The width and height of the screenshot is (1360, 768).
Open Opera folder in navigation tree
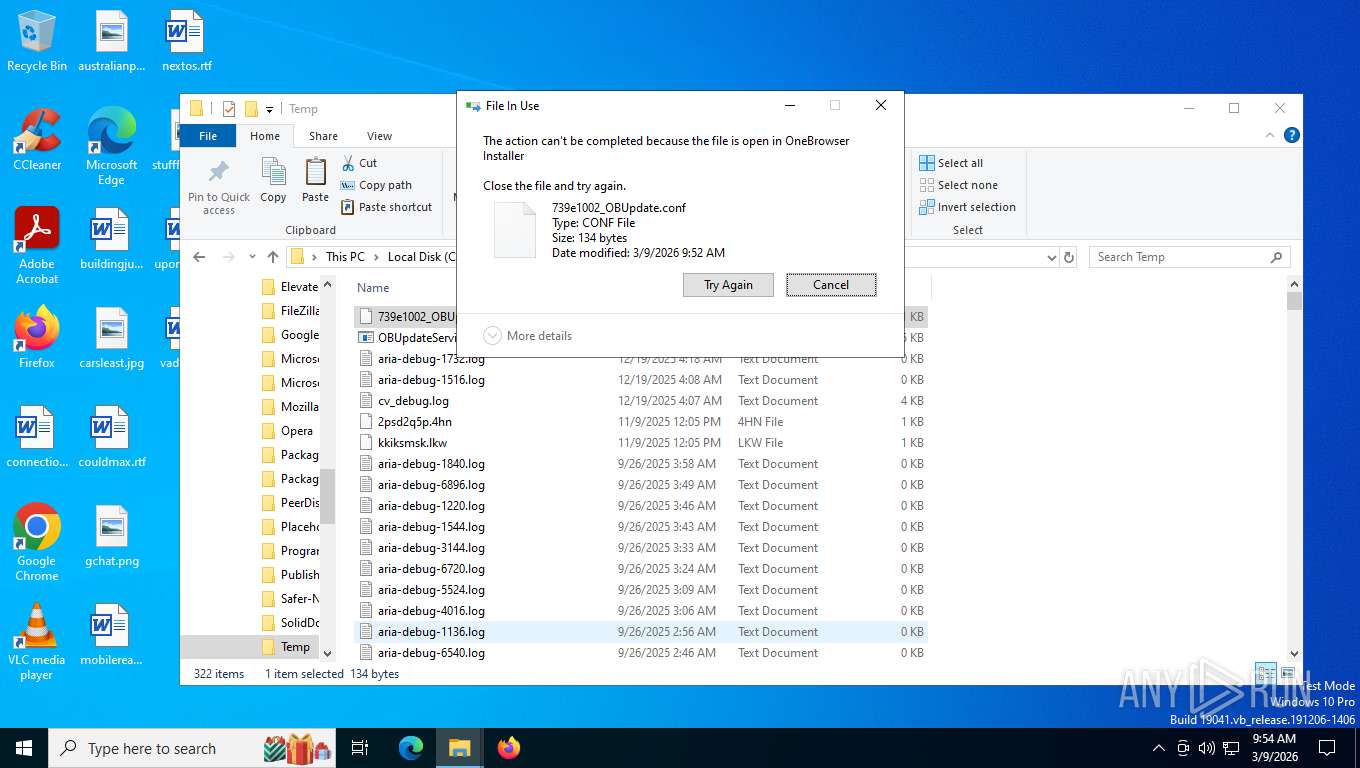[288, 431]
